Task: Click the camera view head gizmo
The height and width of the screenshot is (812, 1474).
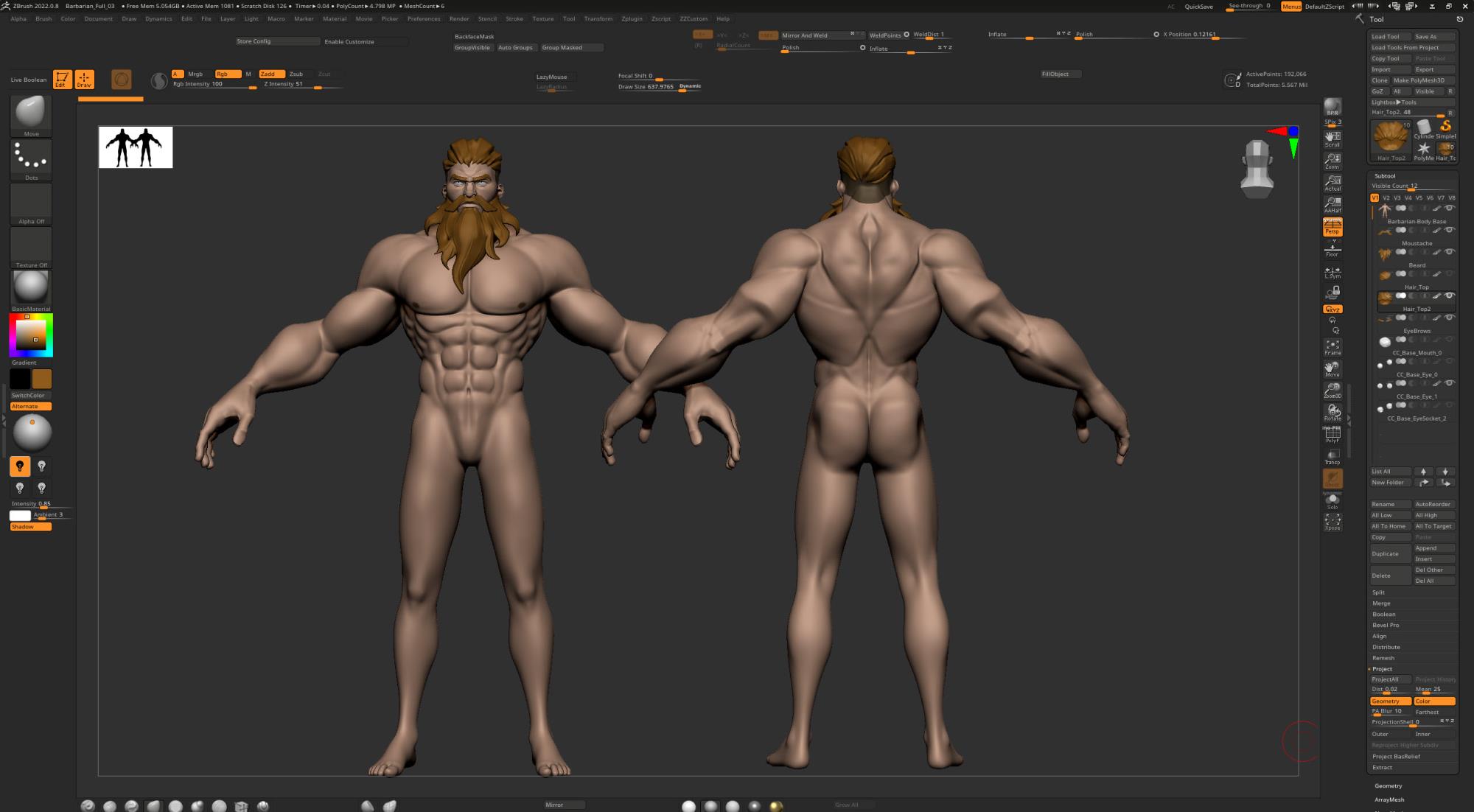Action: tap(1257, 169)
